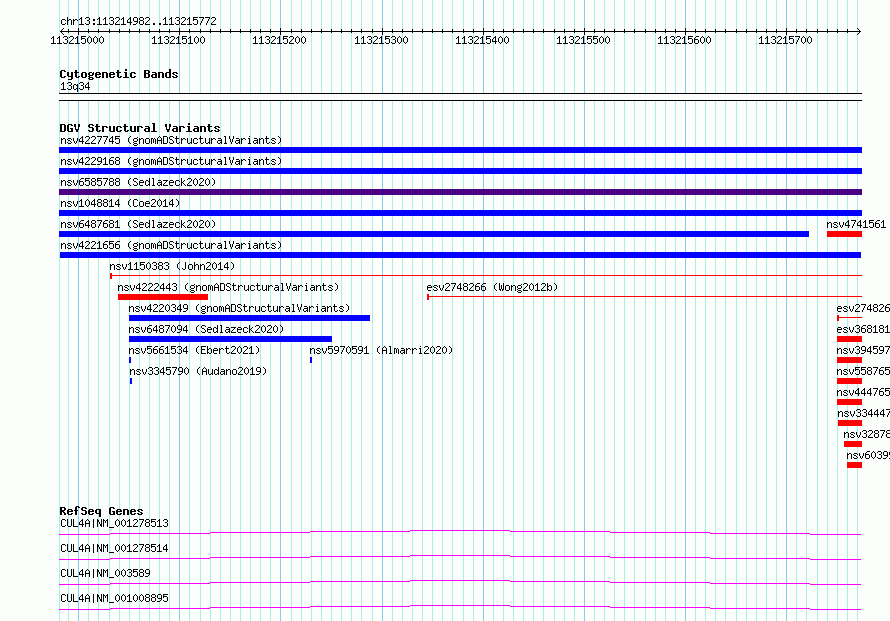Click the red nsv4222443 variant bar

pyautogui.click(x=163, y=297)
